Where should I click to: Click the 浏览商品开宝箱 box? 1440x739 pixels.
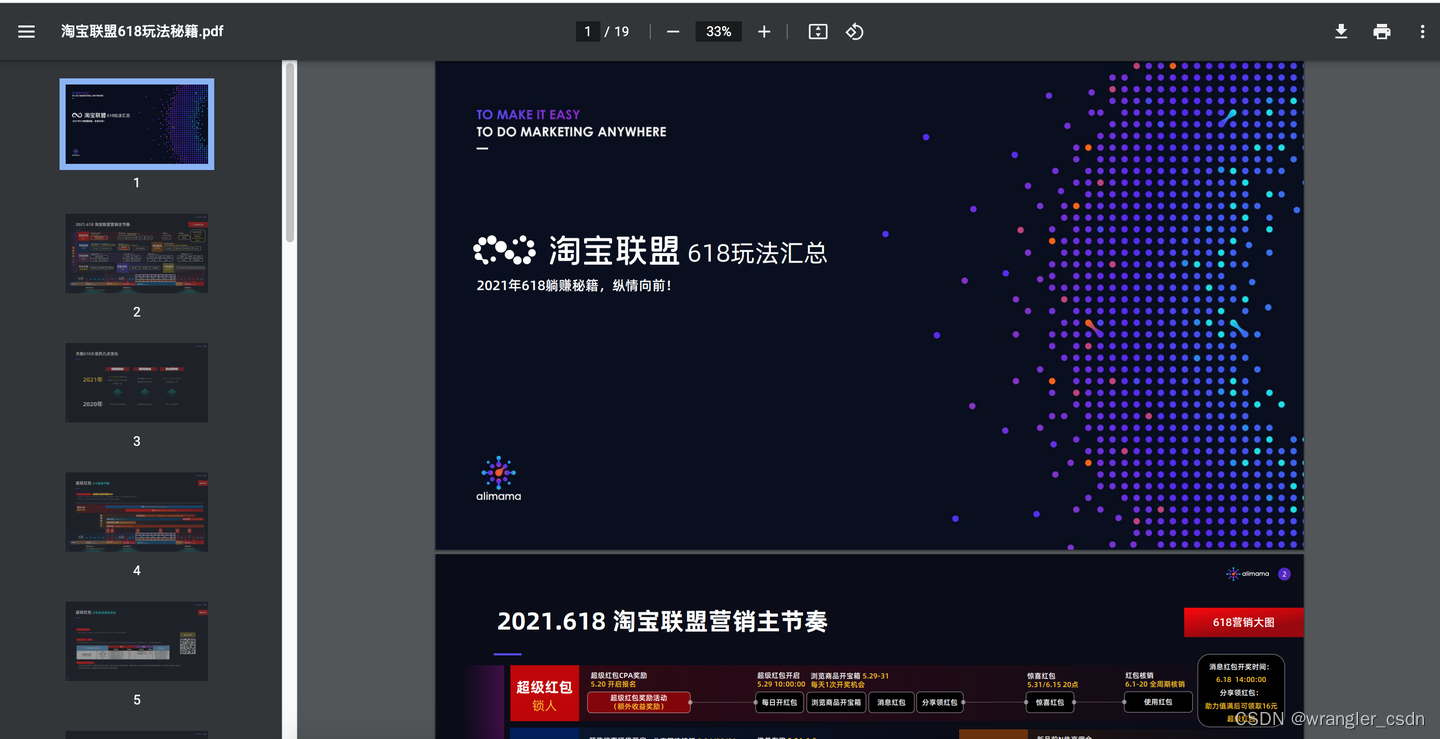(x=836, y=702)
